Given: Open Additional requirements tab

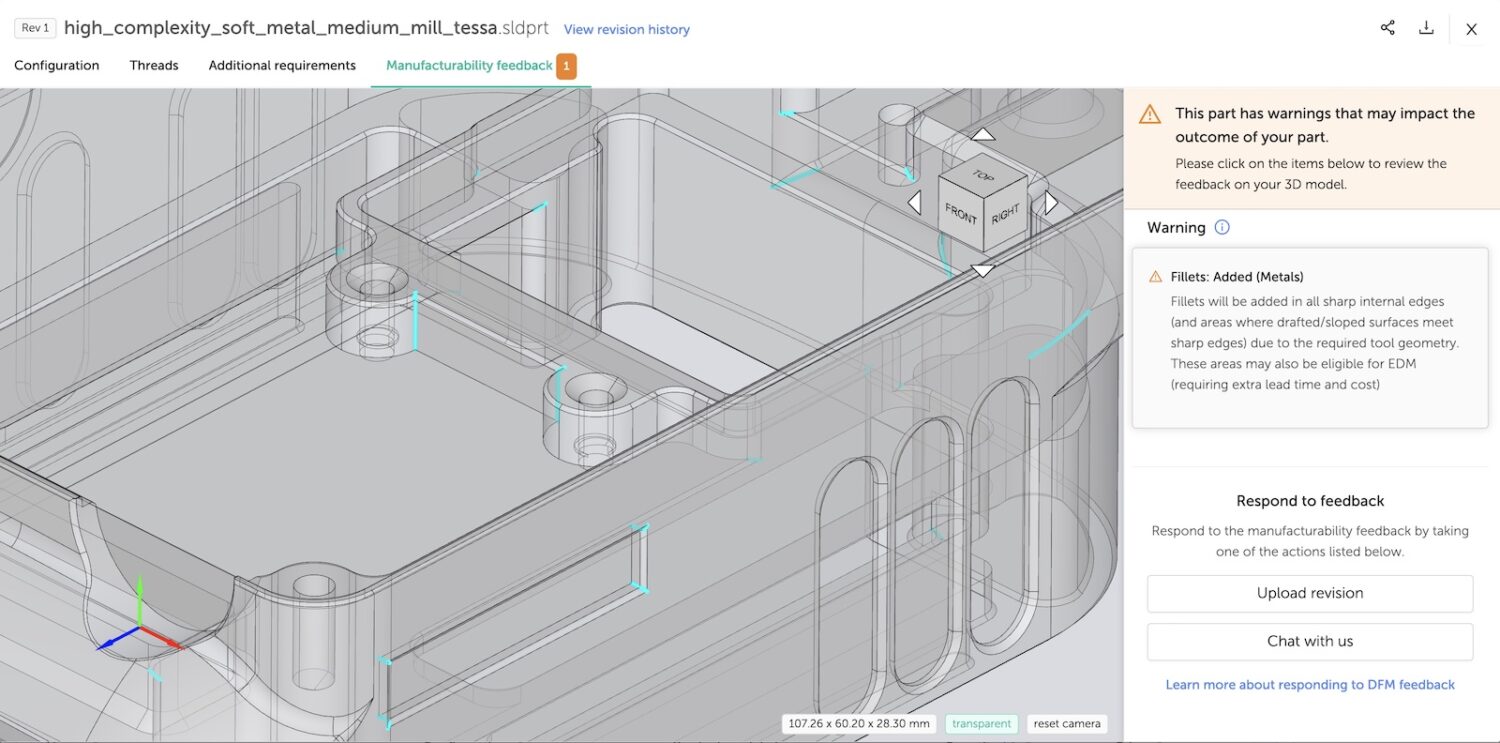Looking at the screenshot, I should pyautogui.click(x=282, y=65).
